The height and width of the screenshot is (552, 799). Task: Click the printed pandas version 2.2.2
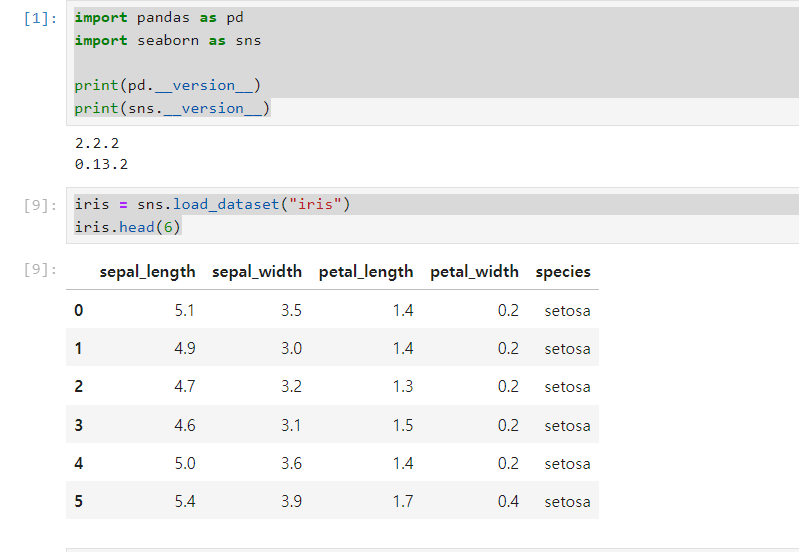[x=97, y=143]
